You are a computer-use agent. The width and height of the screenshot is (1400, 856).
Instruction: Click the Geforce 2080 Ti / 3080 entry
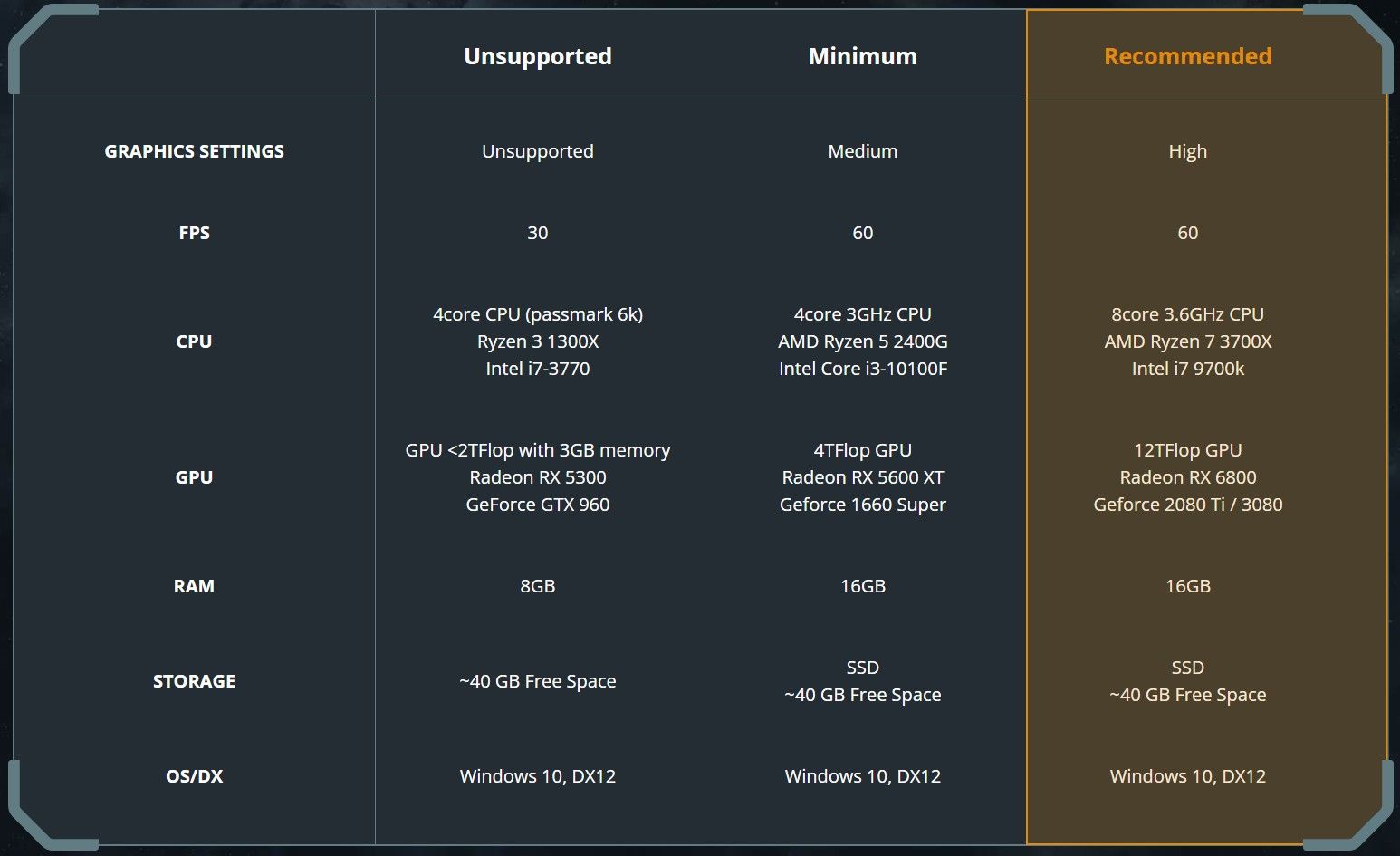coord(1187,505)
